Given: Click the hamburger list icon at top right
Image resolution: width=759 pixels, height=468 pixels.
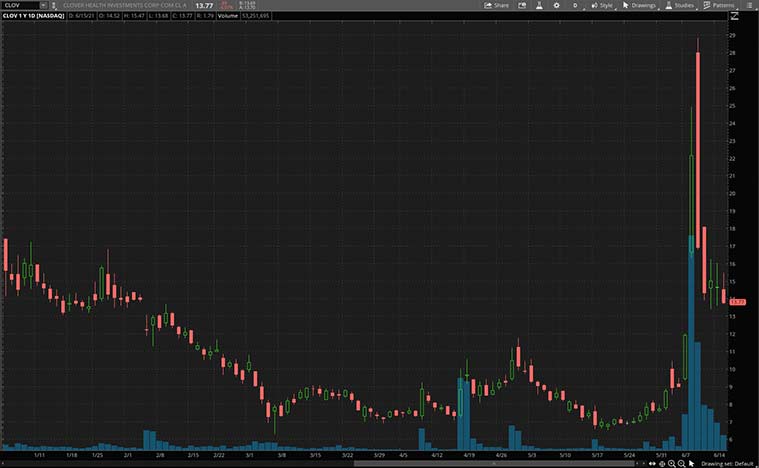Looking at the screenshot, I should (749, 5).
